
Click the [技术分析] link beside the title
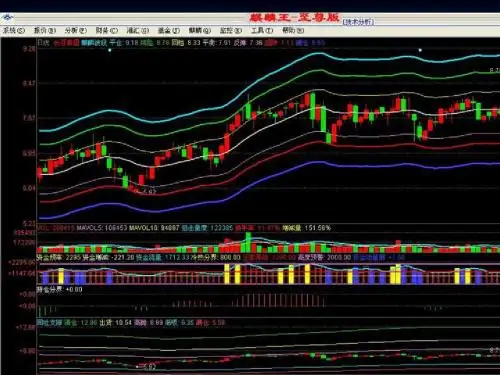tap(358, 22)
